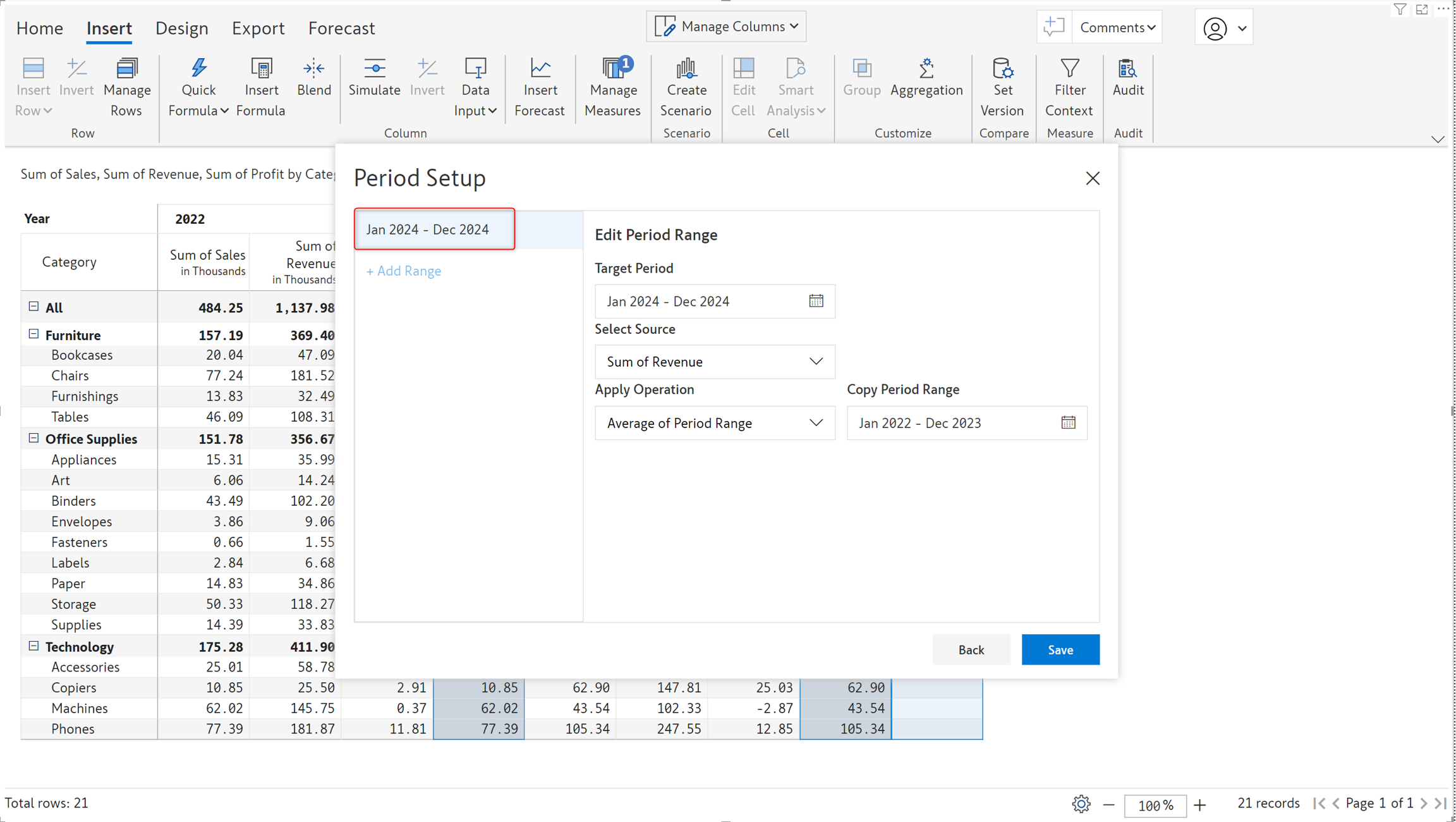This screenshot has height=822, width=1456.
Task: Collapse the Technology category row
Action: (33, 646)
